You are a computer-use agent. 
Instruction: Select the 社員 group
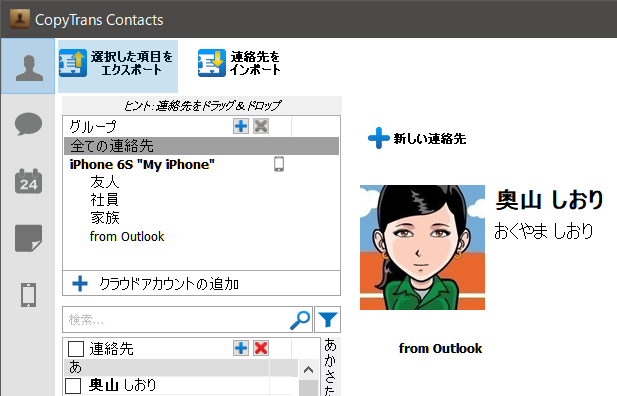(x=104, y=200)
